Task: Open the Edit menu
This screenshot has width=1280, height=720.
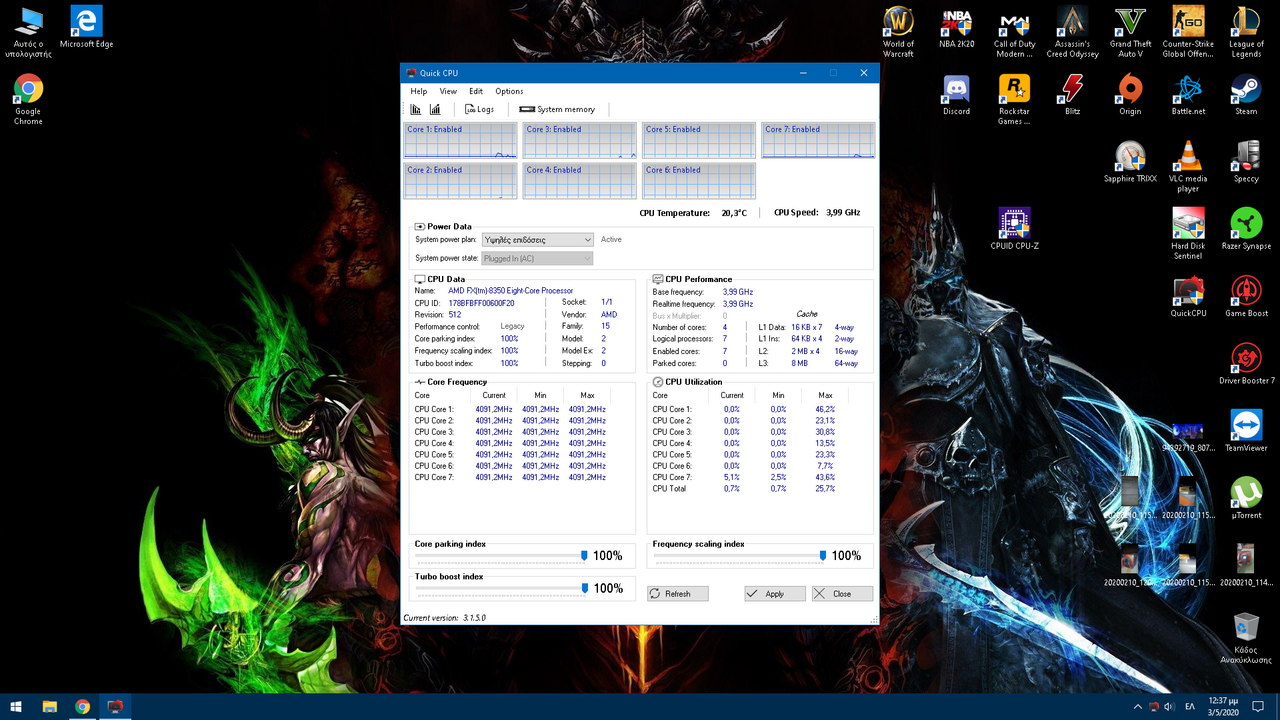Action: tap(476, 91)
